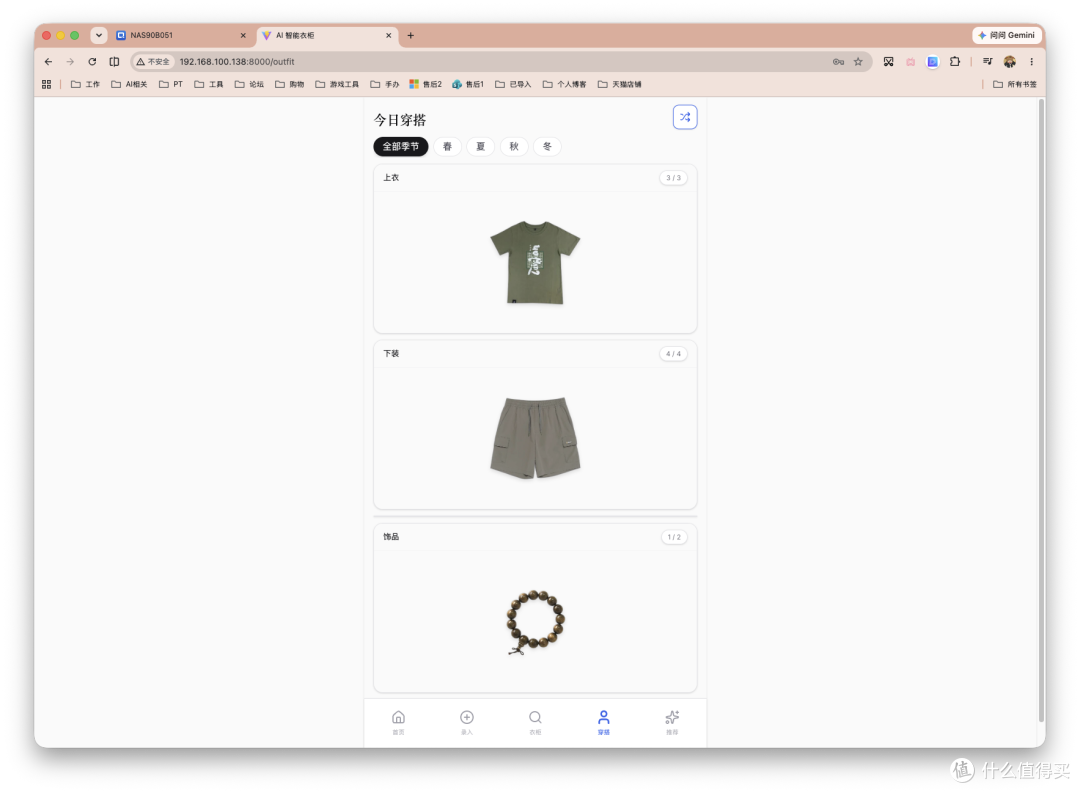Click the first extension icon after bookmark star
Screen dimensions: 1080x793
889,61
